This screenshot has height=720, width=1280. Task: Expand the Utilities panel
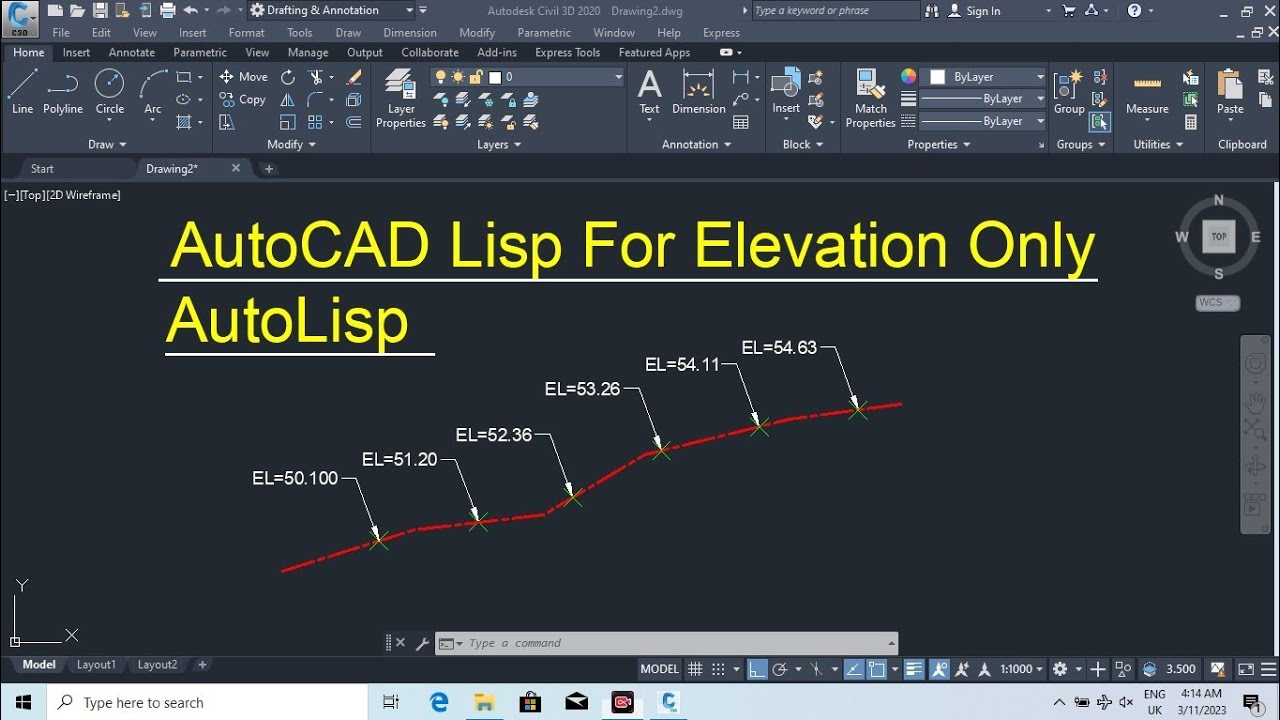(x=1158, y=144)
